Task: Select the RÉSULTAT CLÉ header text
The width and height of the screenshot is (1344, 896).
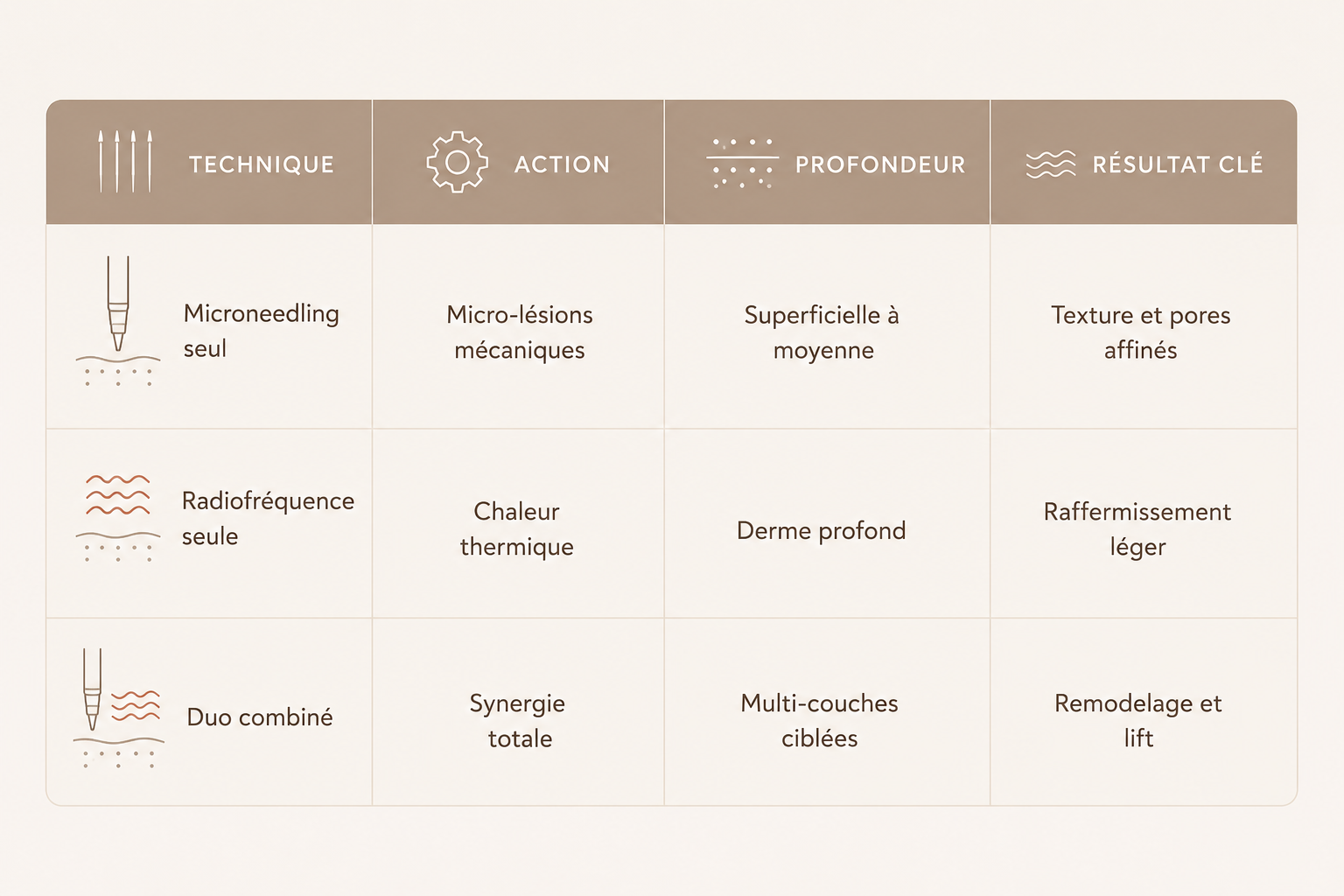Action: pos(1178,164)
